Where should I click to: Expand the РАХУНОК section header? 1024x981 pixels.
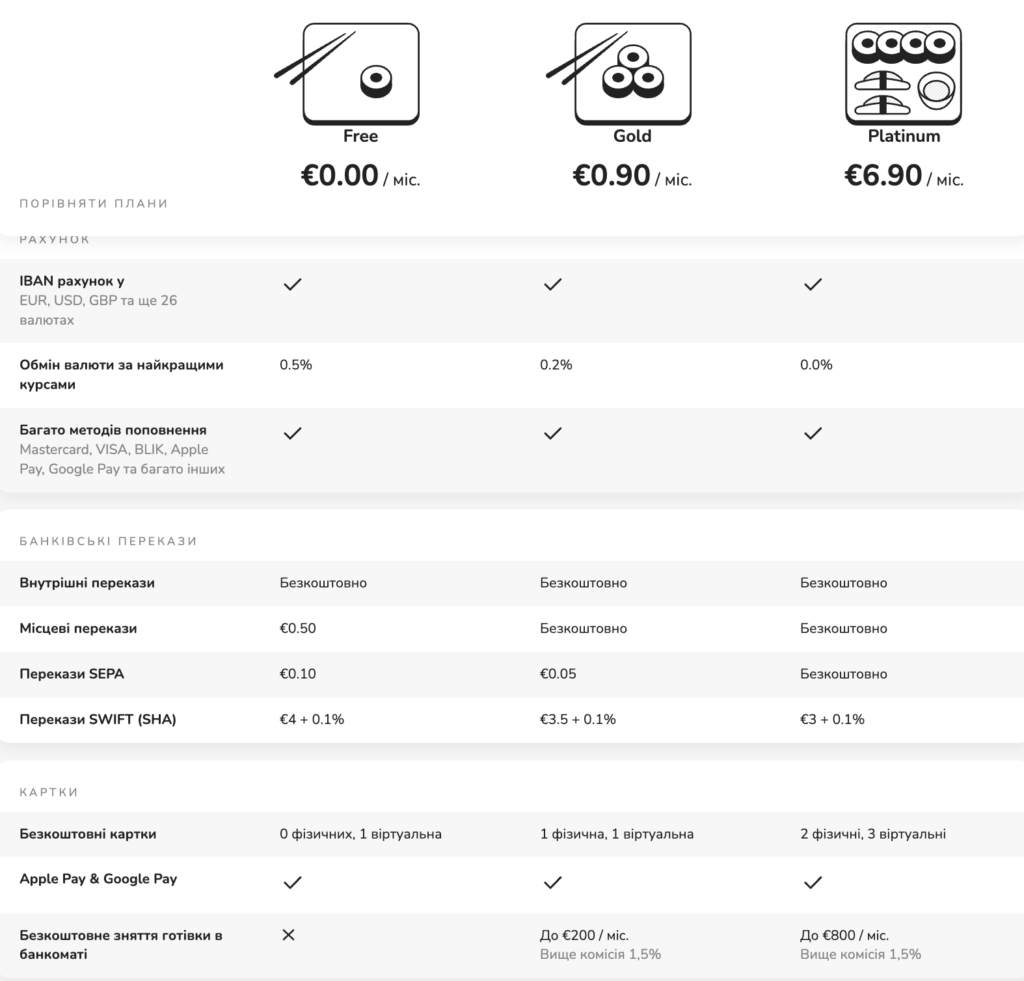tap(52, 239)
